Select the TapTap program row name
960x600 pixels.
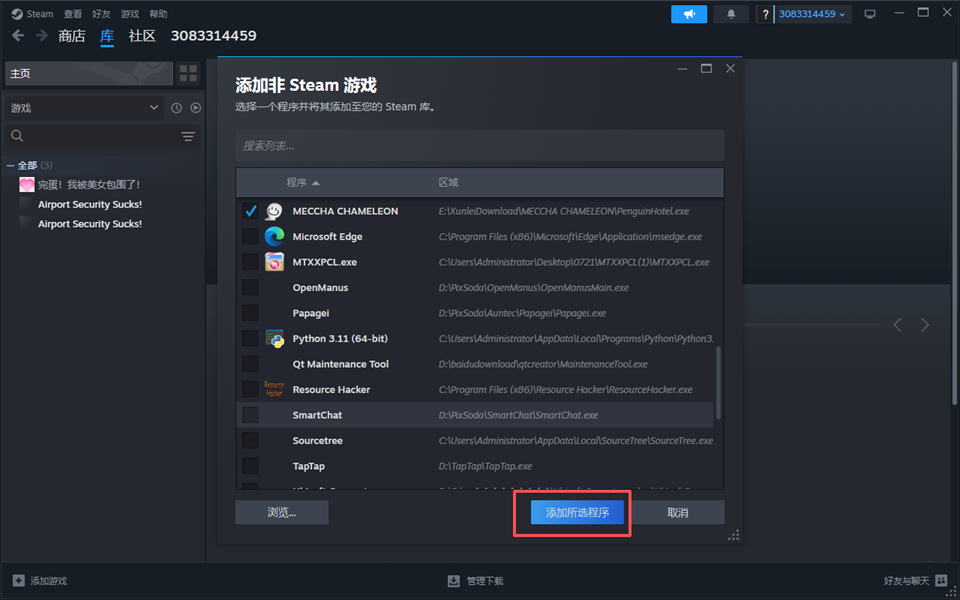309,466
